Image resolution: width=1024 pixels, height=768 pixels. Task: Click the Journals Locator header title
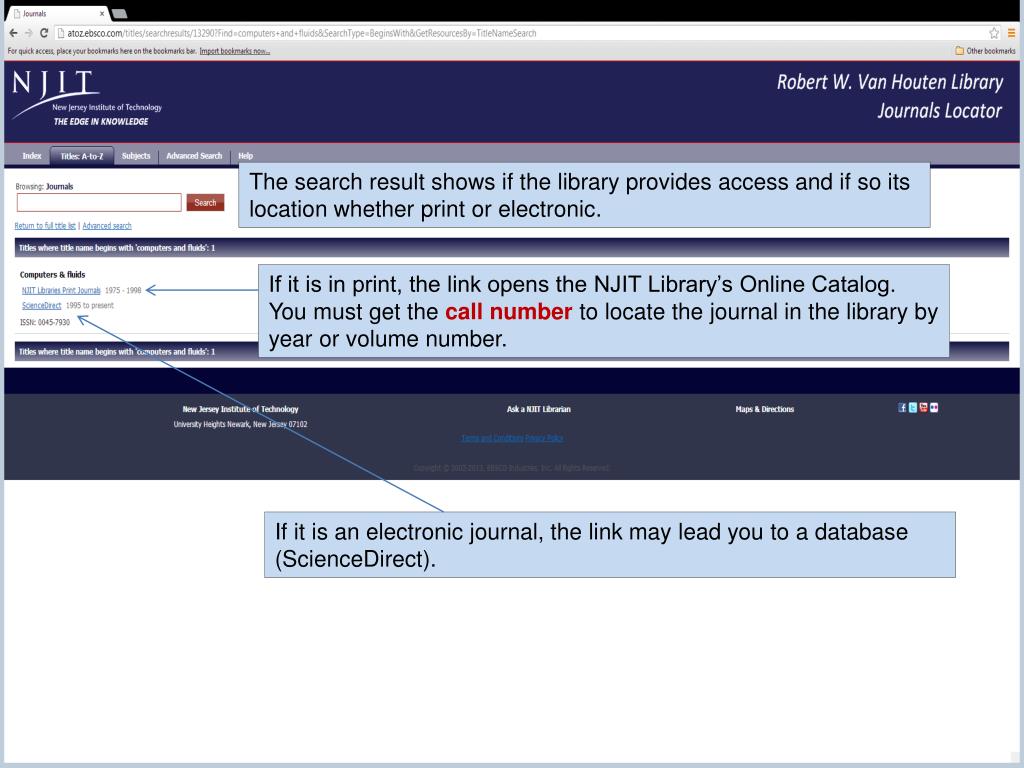[939, 111]
